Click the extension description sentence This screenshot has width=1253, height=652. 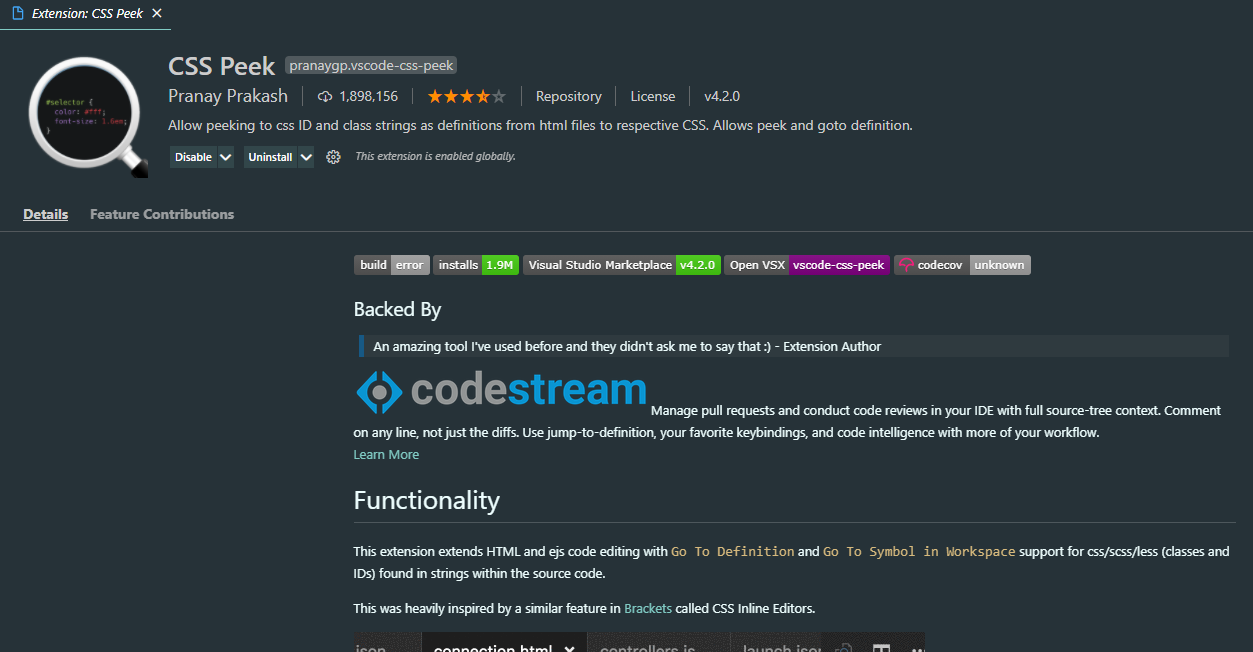point(540,126)
